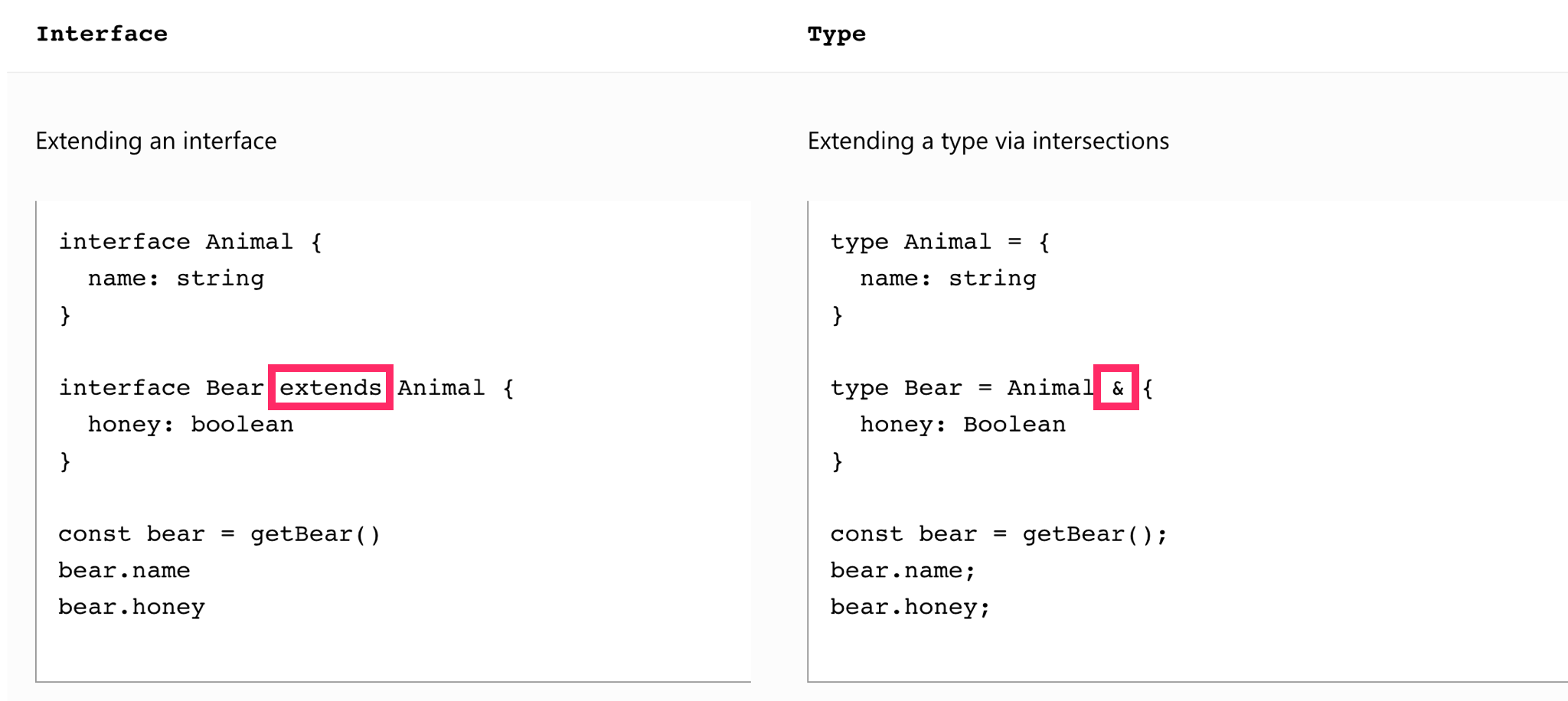Click 'const bear = getBear()' without semicolon
The width and height of the screenshot is (1568, 701).
pyautogui.click(x=220, y=533)
